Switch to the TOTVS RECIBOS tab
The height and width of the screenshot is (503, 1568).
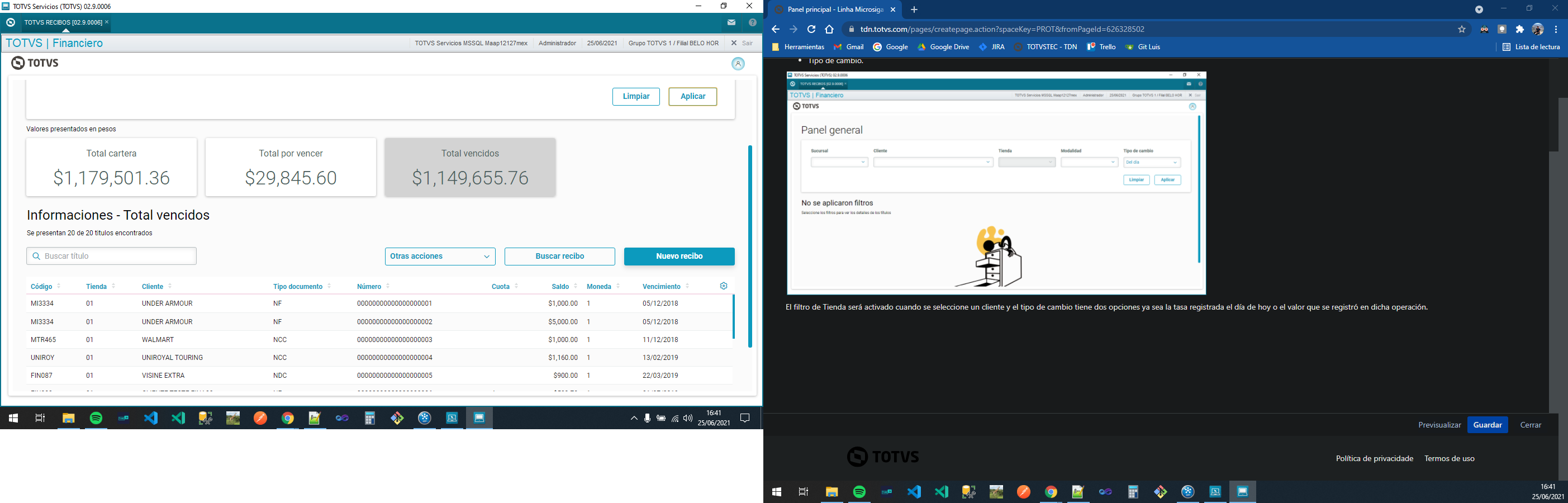coord(63,22)
